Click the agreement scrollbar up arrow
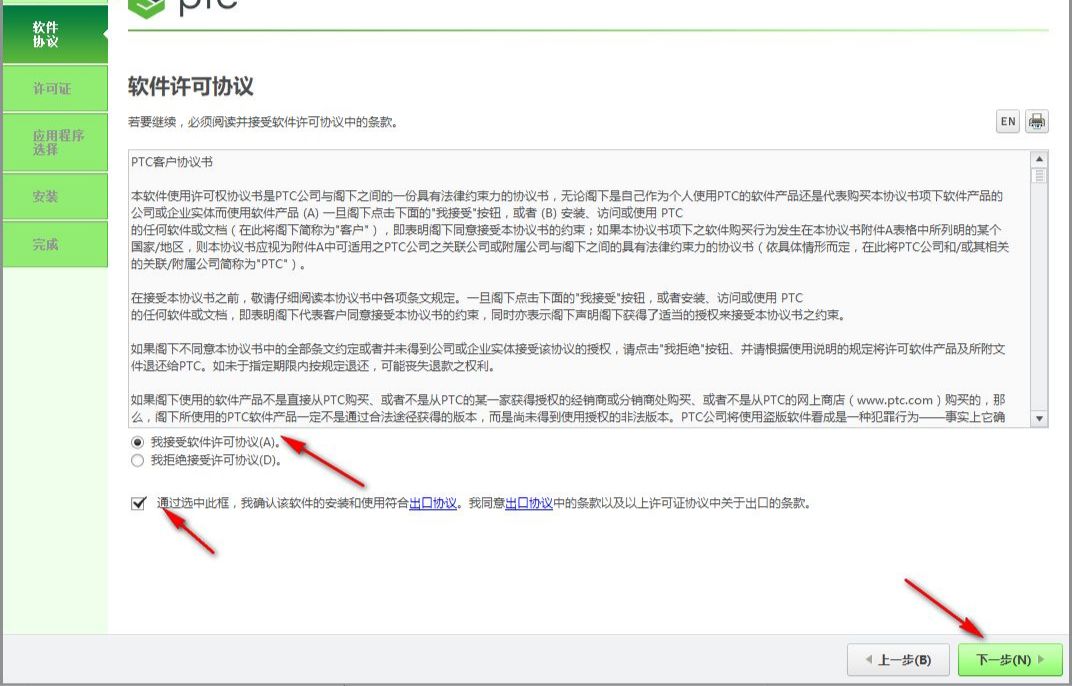1072x686 pixels. pyautogui.click(x=1039, y=159)
